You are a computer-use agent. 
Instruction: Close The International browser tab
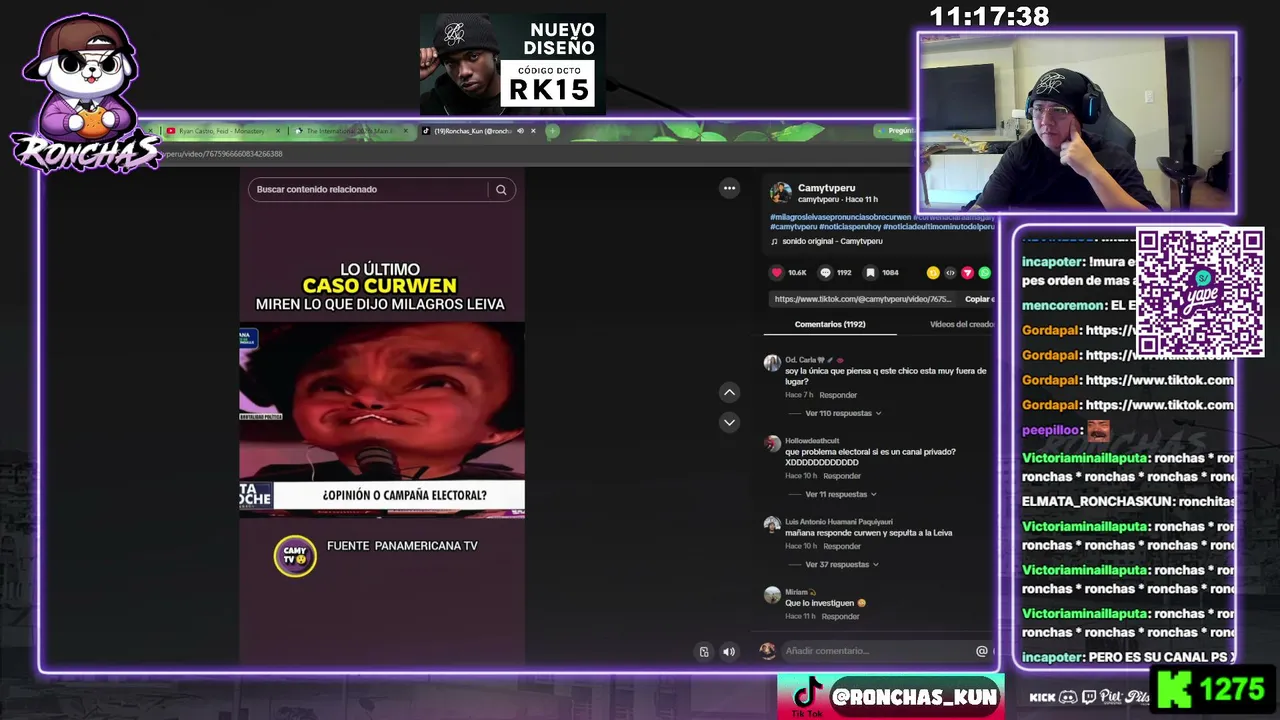405,131
